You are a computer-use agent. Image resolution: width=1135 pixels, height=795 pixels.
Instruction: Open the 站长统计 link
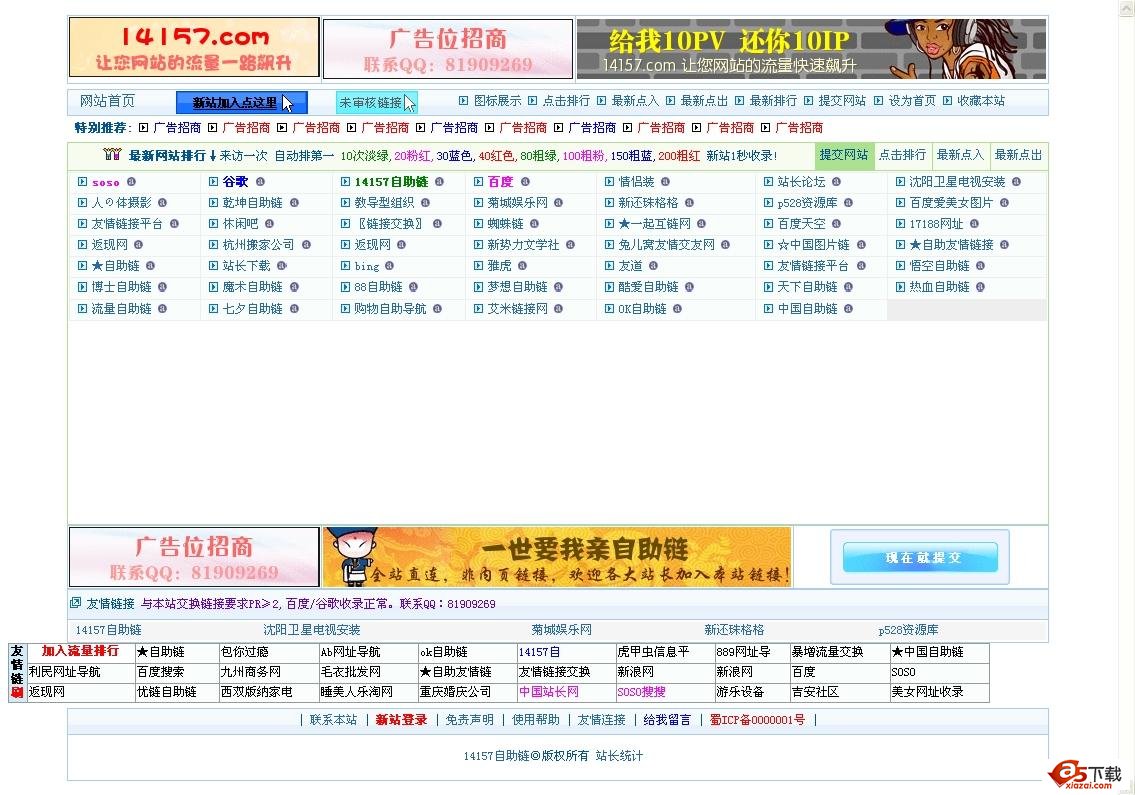[619, 756]
